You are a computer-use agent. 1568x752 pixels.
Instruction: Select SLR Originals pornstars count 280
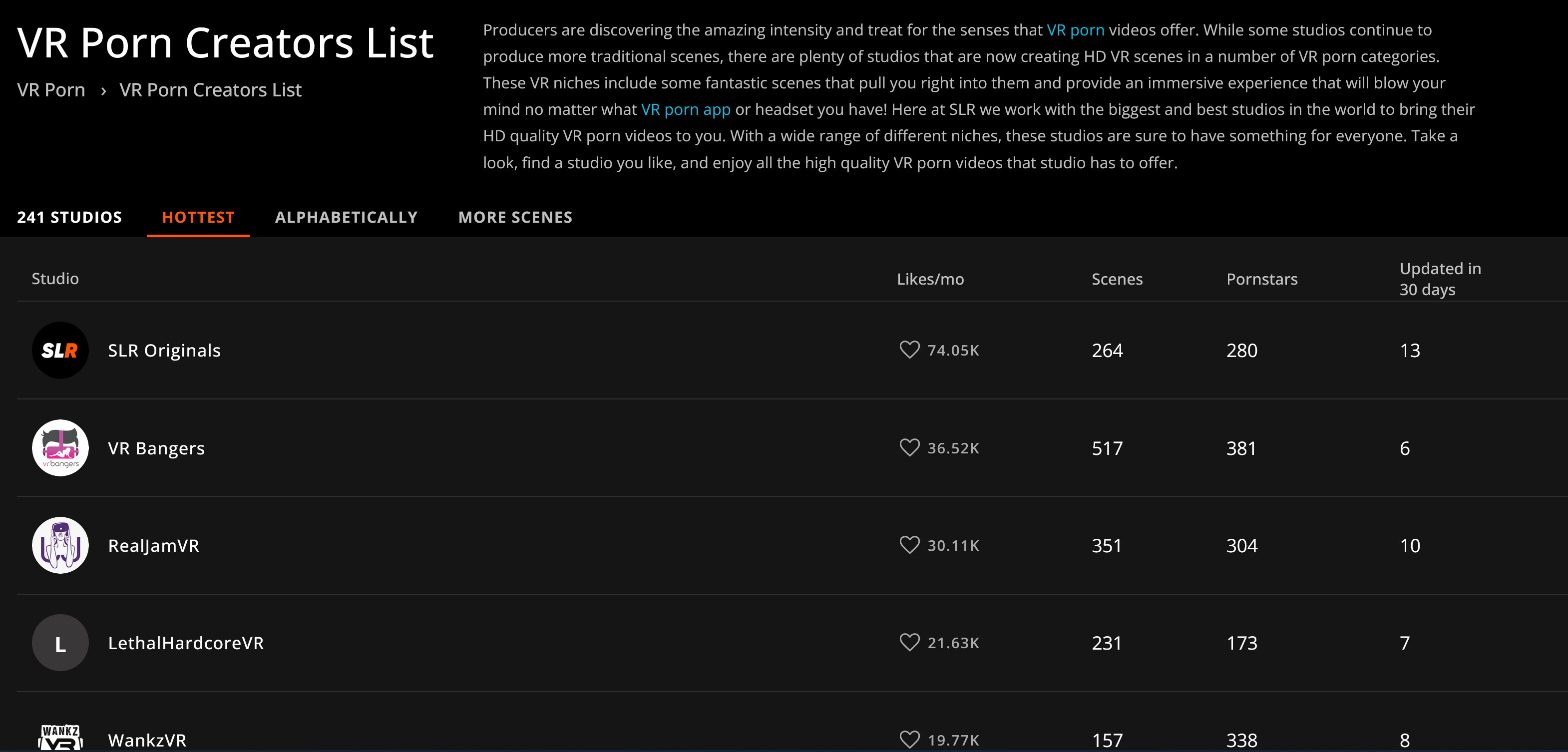click(x=1242, y=351)
